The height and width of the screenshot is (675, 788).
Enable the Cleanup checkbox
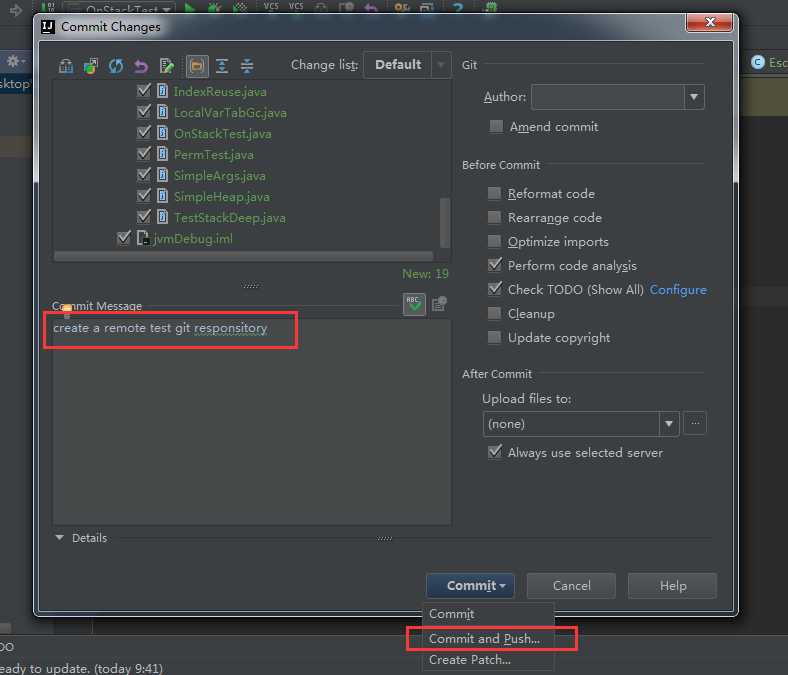(x=495, y=314)
